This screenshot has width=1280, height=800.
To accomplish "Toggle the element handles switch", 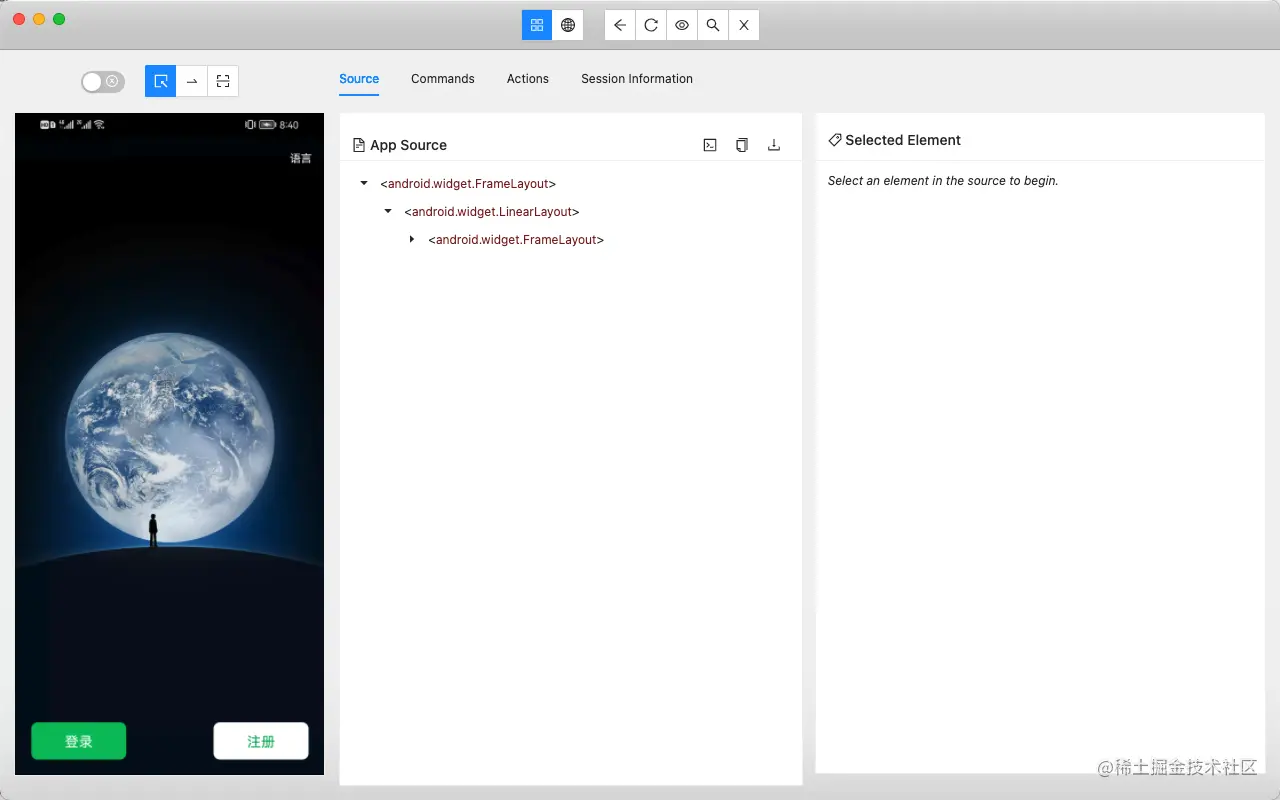I will coord(103,82).
